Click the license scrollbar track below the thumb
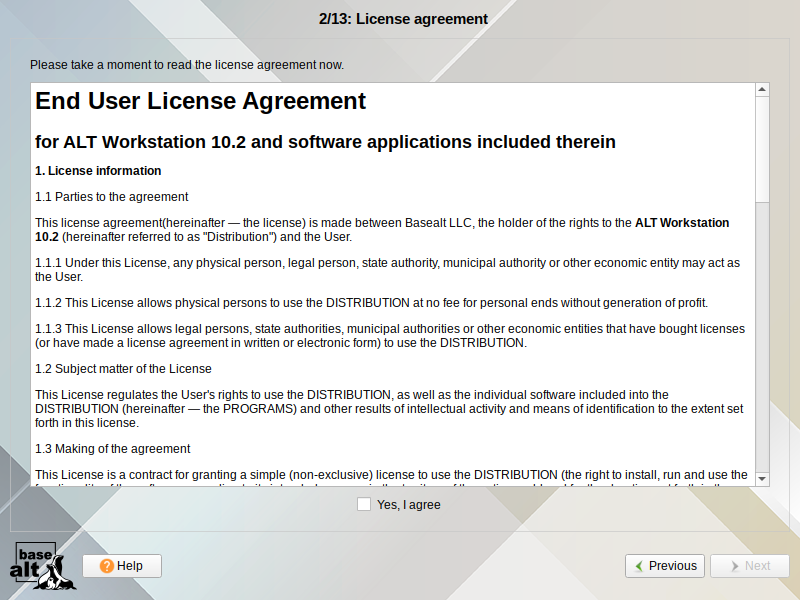The image size is (800, 600). pyautogui.click(x=762, y=337)
